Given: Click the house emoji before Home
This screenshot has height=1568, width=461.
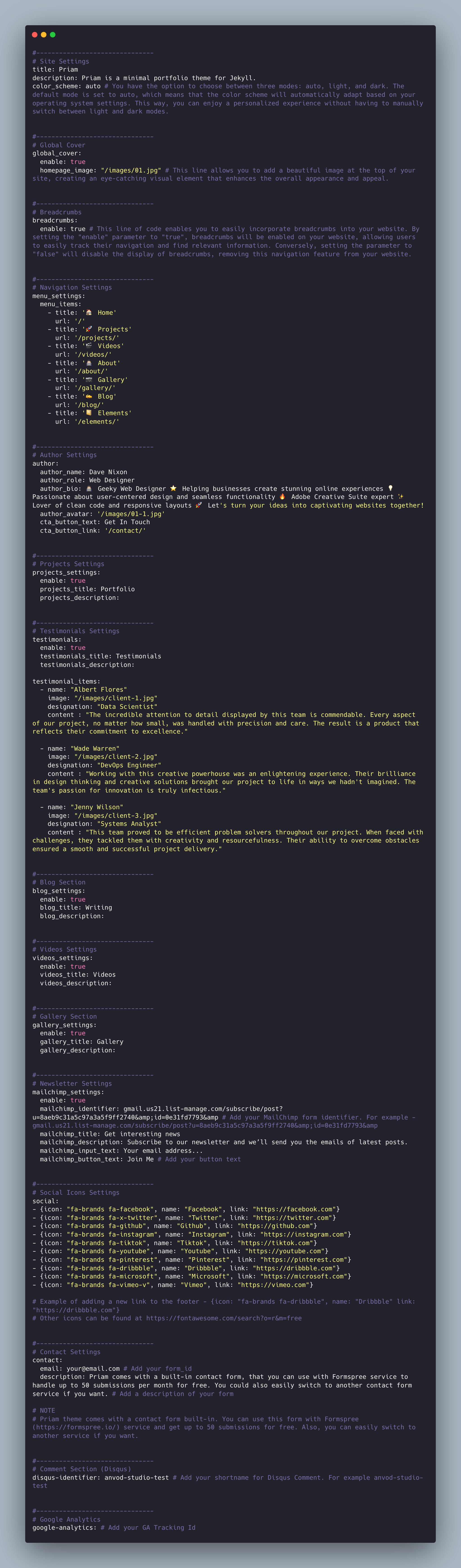Looking at the screenshot, I should 89,312.
